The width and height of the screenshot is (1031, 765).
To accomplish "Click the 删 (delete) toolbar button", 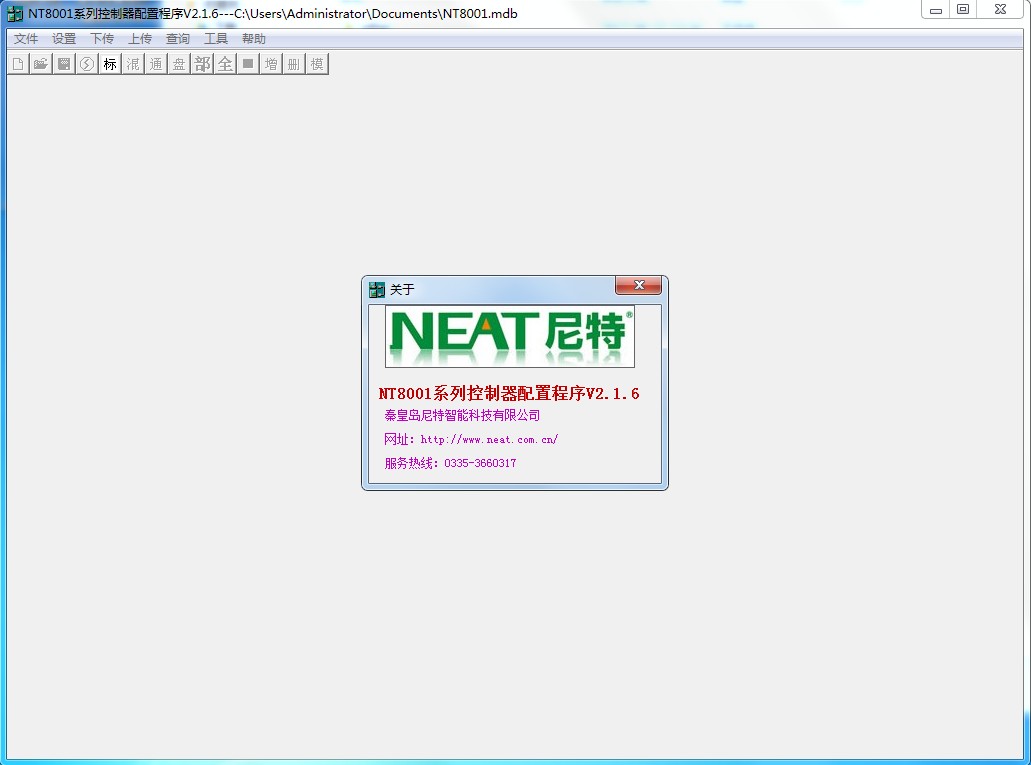I will point(292,63).
